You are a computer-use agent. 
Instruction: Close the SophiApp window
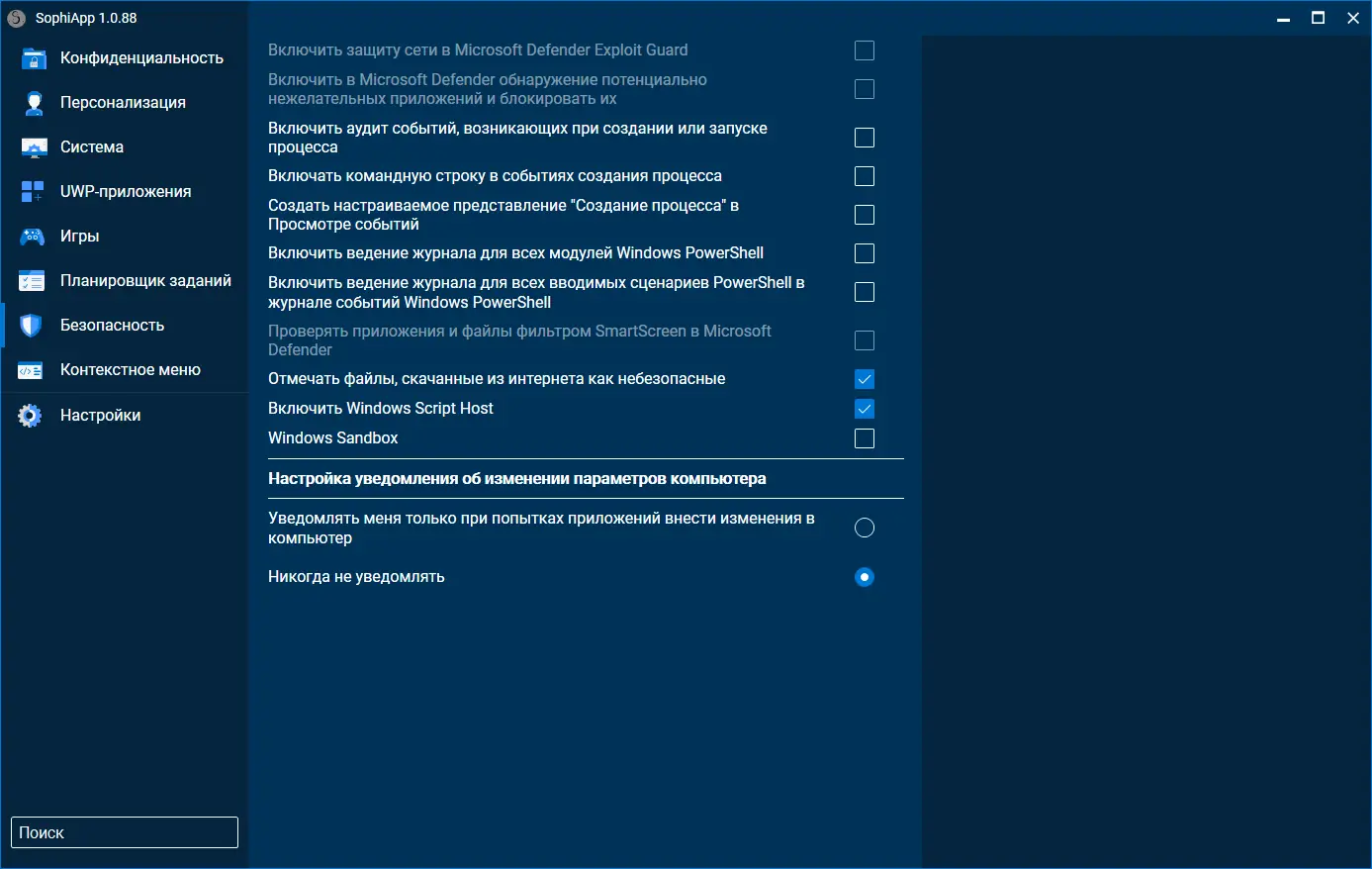[x=1352, y=18]
